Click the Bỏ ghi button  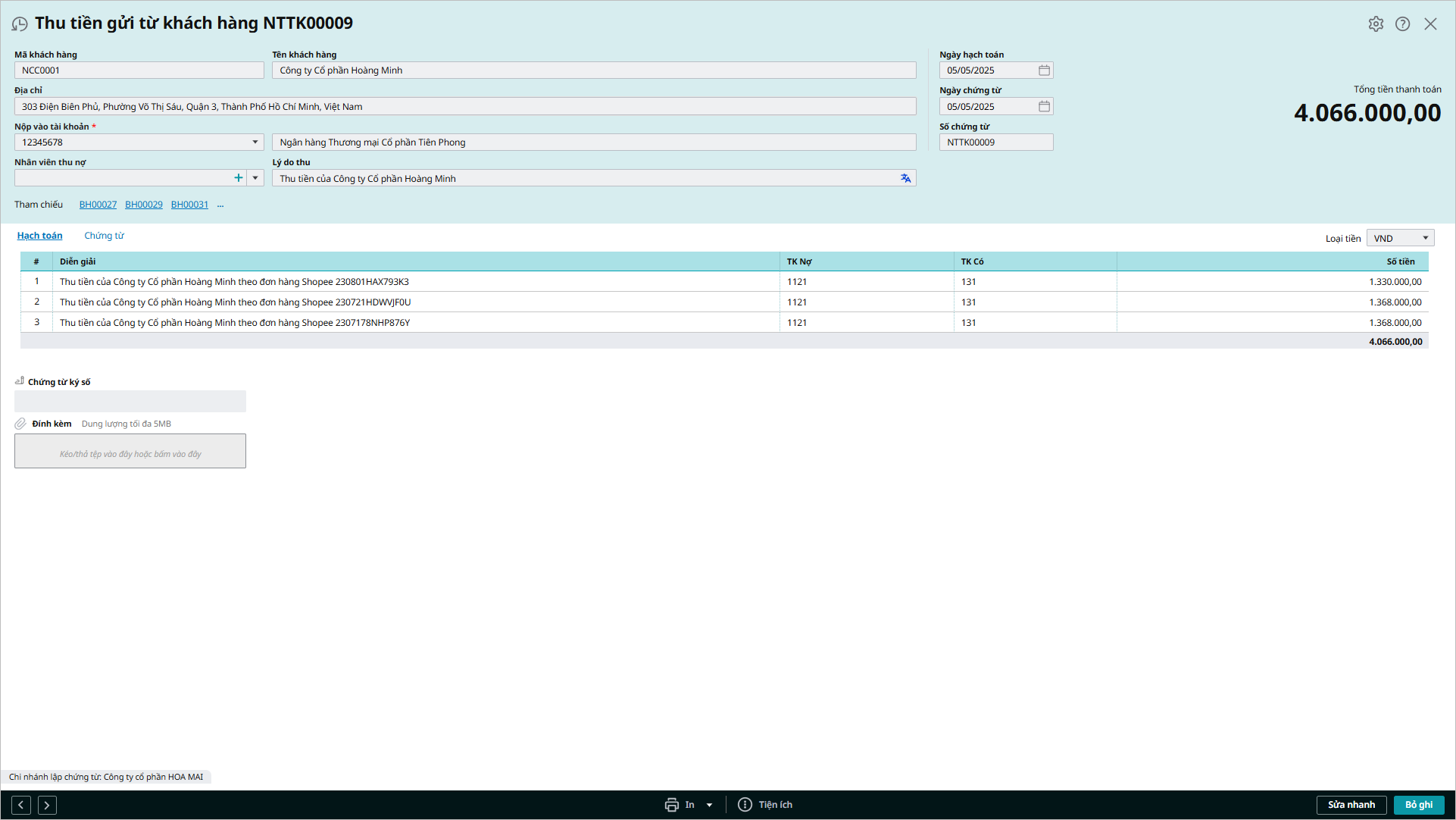(1418, 805)
